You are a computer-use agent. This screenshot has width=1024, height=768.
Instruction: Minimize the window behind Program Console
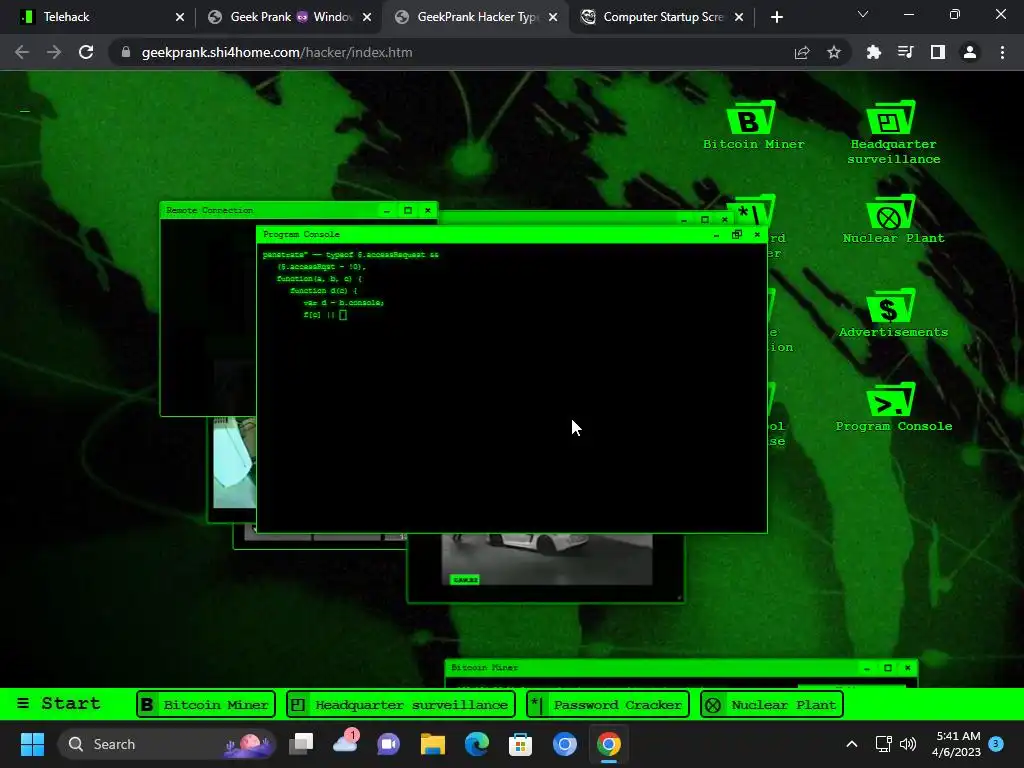[684, 219]
